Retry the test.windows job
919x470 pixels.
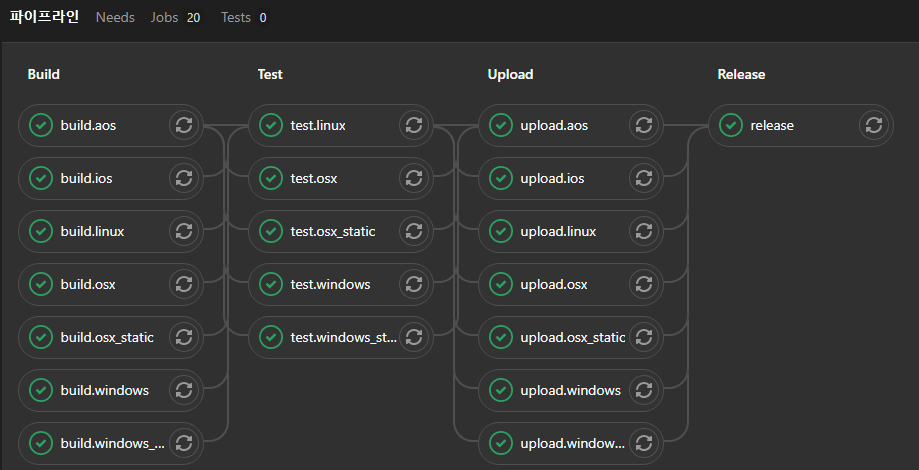414,284
